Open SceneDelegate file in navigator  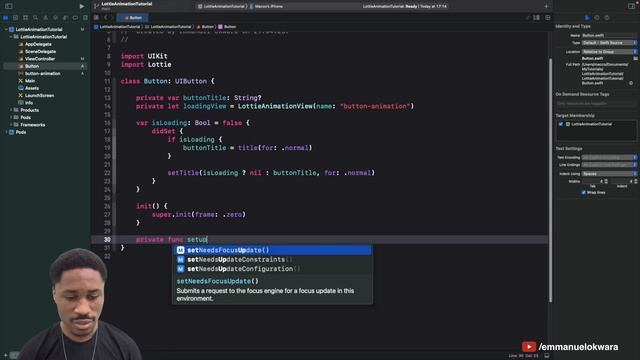point(40,51)
